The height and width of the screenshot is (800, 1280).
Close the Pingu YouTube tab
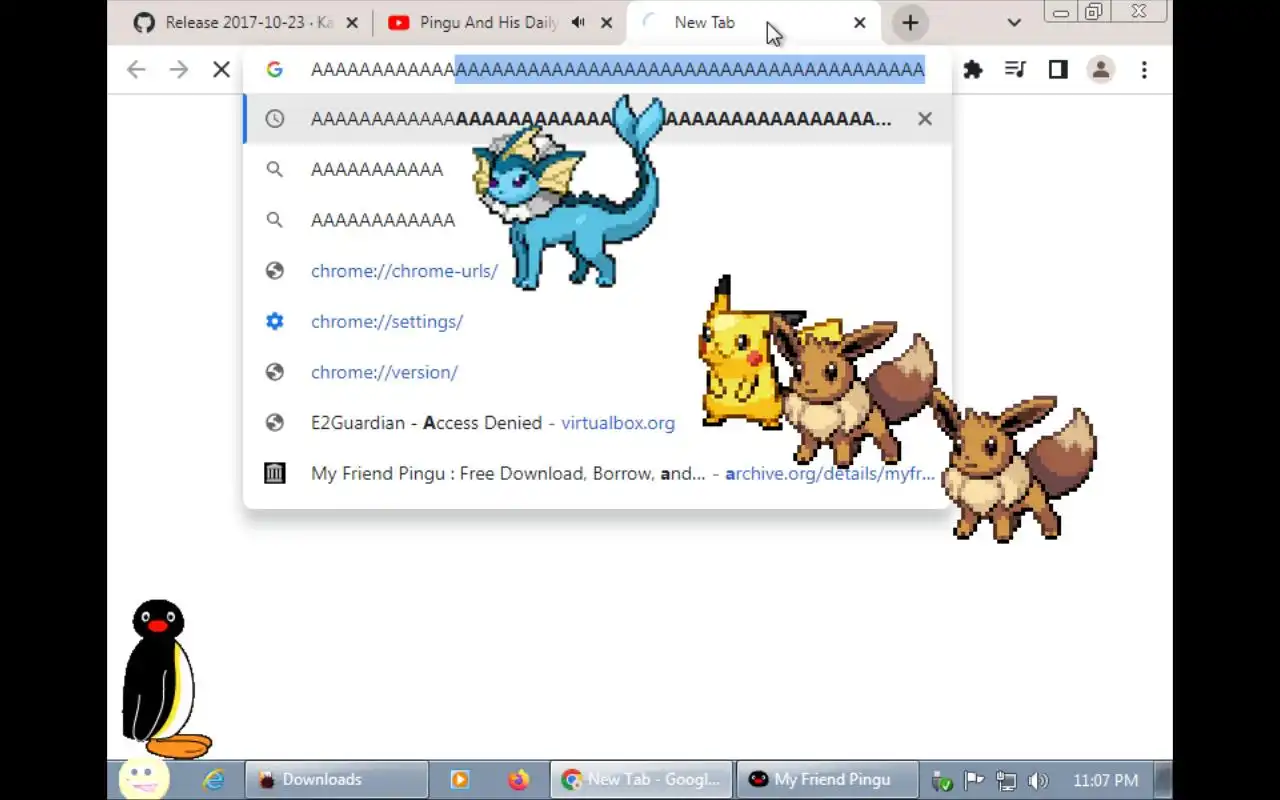tap(606, 23)
